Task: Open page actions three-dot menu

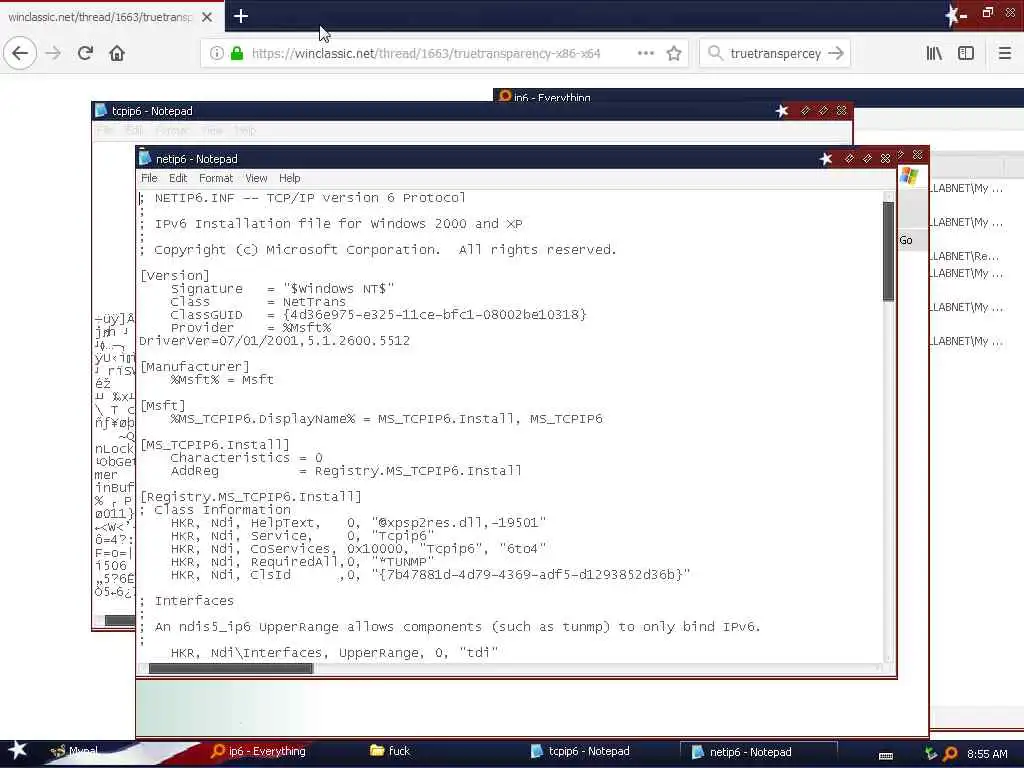Action: click(x=646, y=53)
